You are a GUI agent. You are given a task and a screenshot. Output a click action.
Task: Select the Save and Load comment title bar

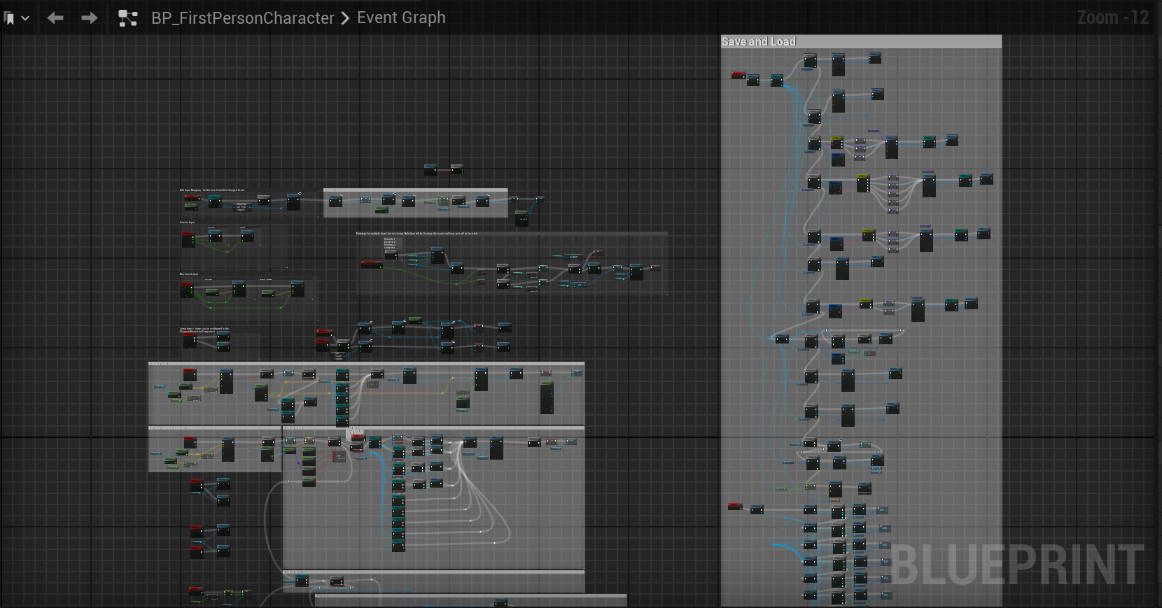click(860, 42)
